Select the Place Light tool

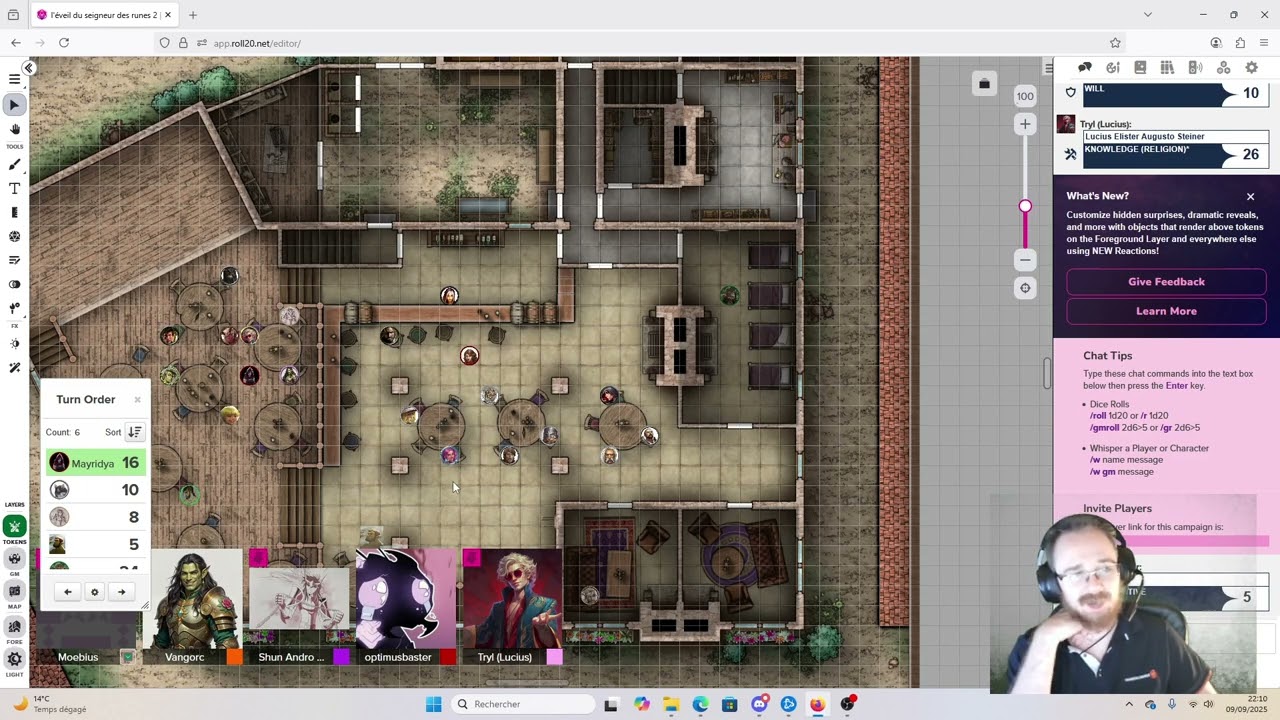[x=14, y=308]
